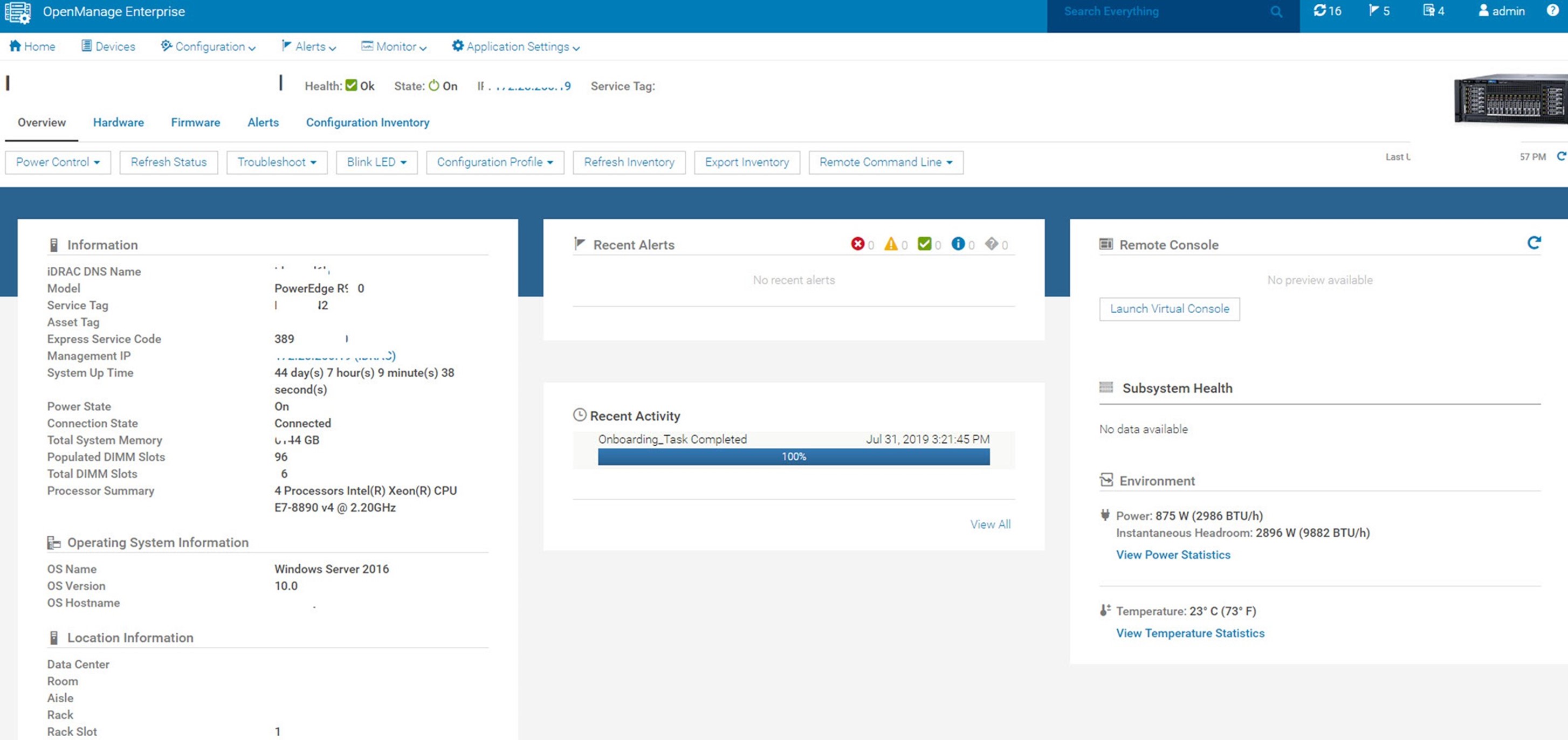Click Export Inventory button
This screenshot has width=1568, height=740.
(747, 162)
